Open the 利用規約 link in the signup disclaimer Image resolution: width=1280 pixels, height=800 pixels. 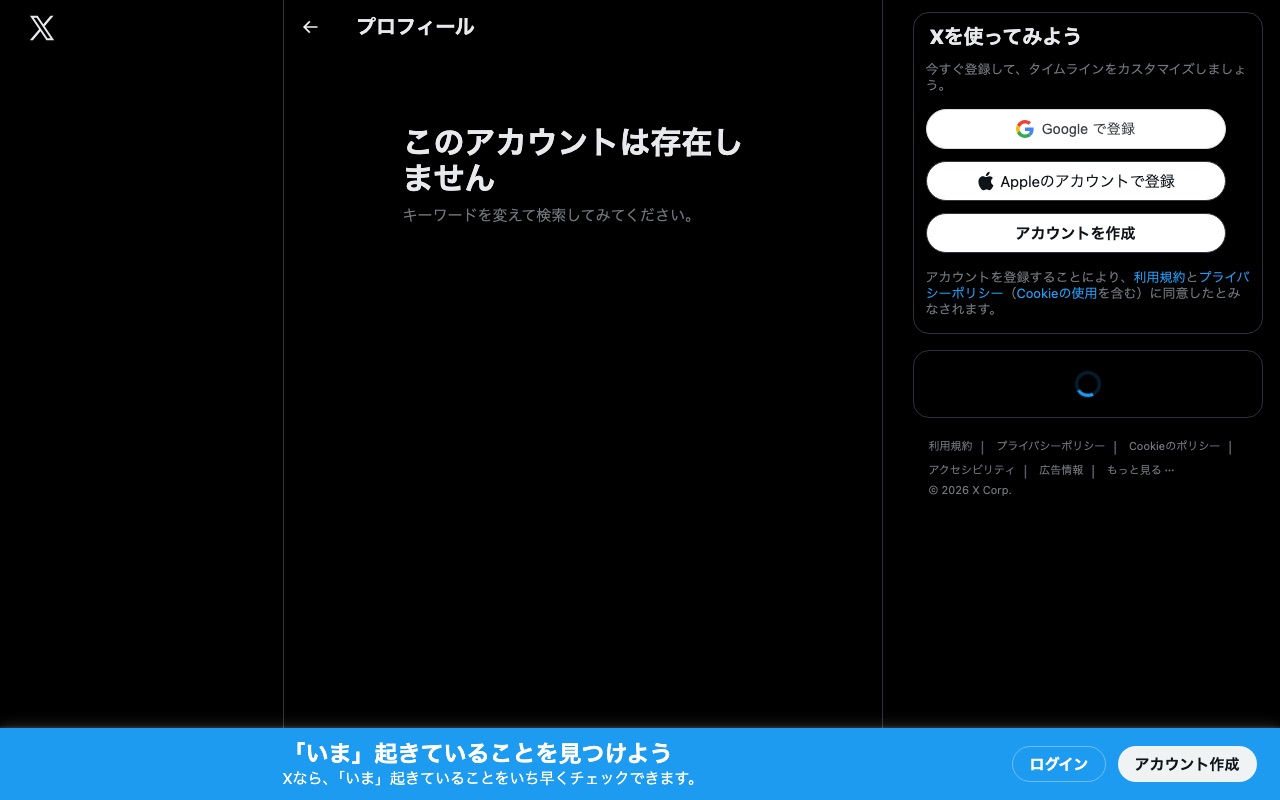coord(1159,277)
